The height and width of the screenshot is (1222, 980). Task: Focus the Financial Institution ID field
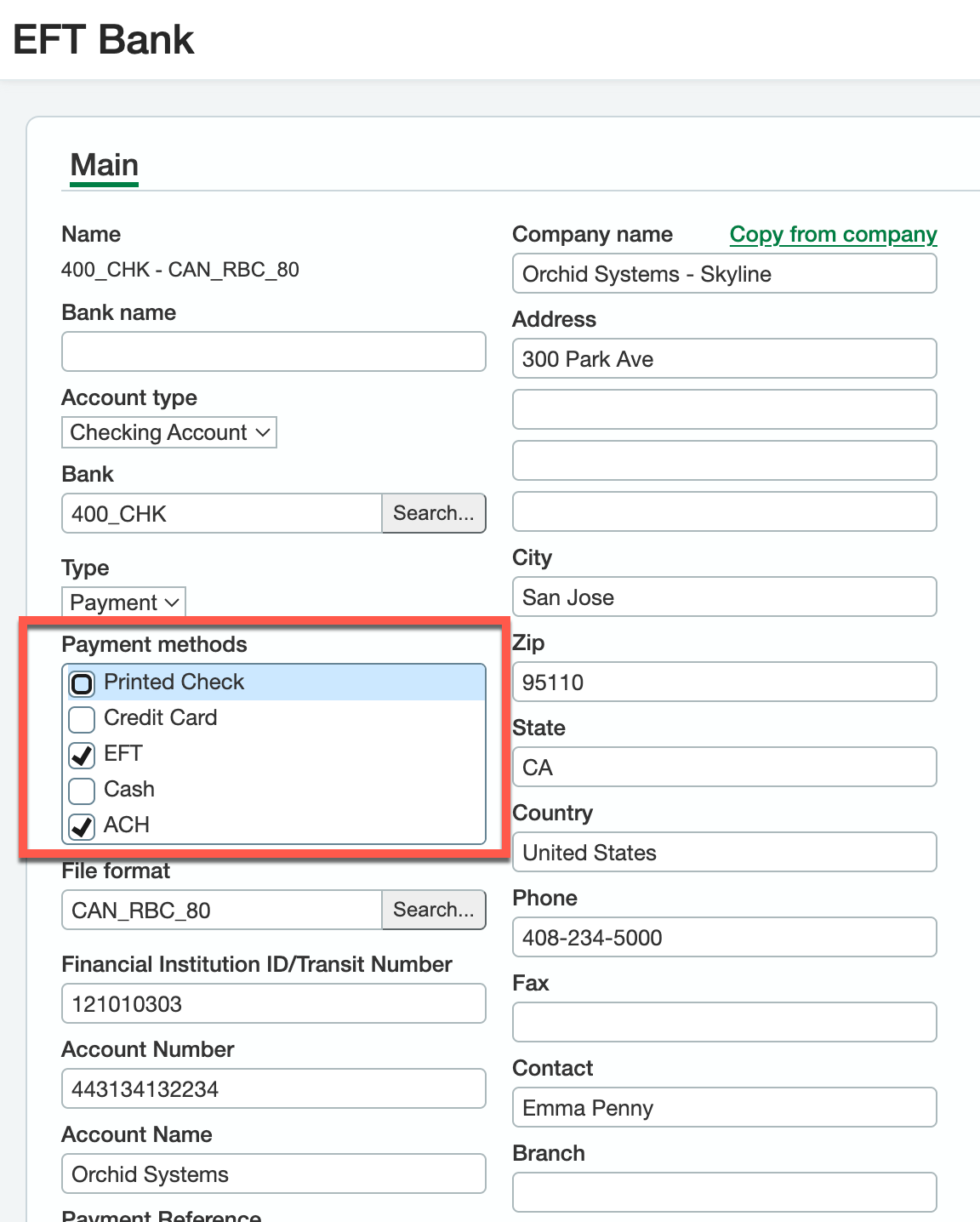click(273, 1004)
